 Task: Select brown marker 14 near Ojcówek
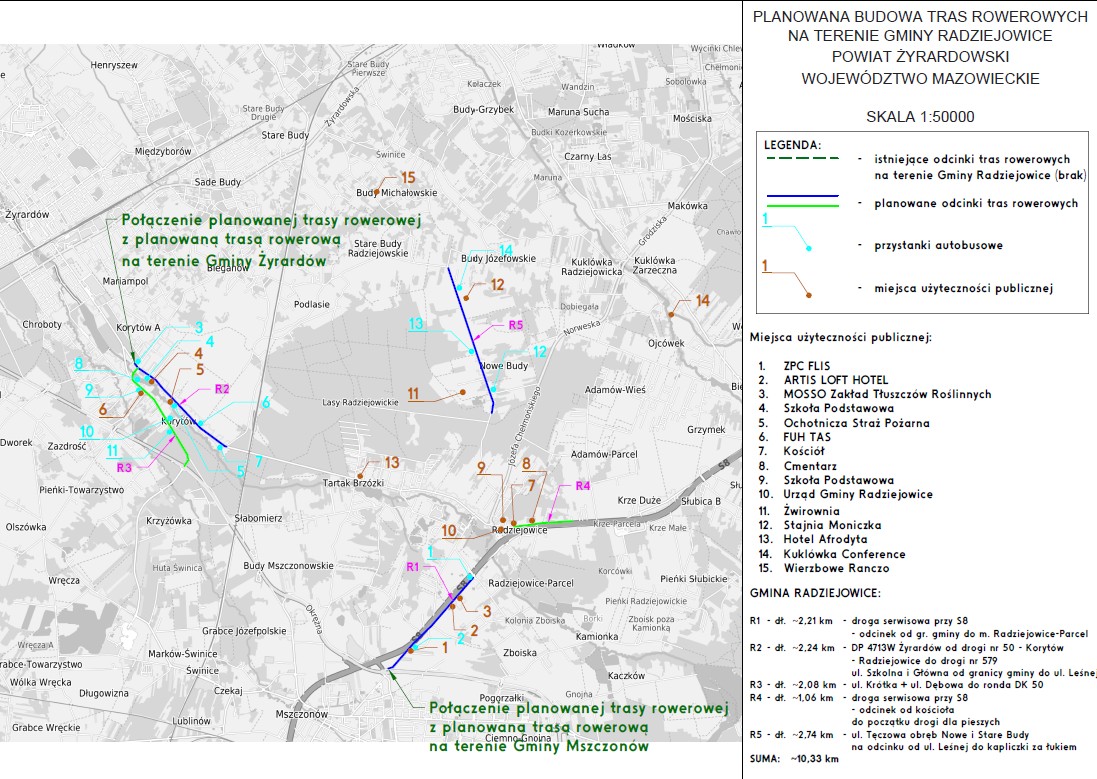tap(702, 300)
